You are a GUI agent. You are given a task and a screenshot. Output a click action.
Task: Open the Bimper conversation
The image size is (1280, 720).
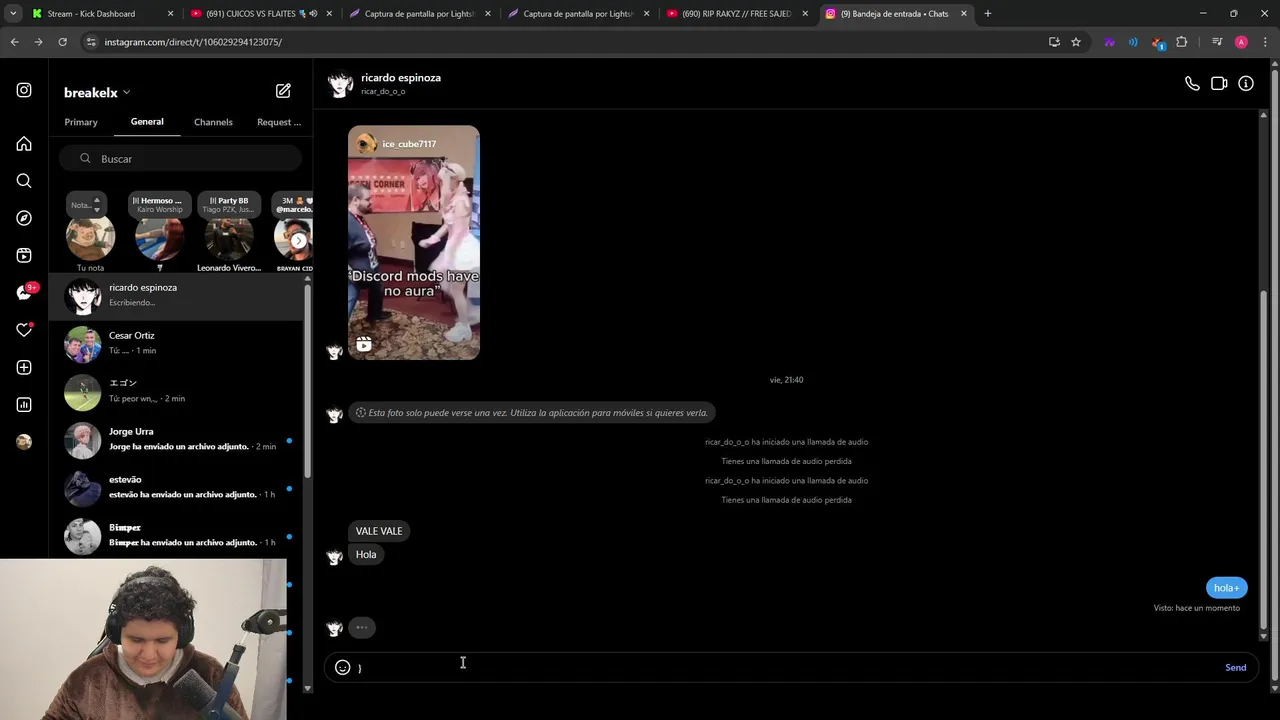pos(177,536)
